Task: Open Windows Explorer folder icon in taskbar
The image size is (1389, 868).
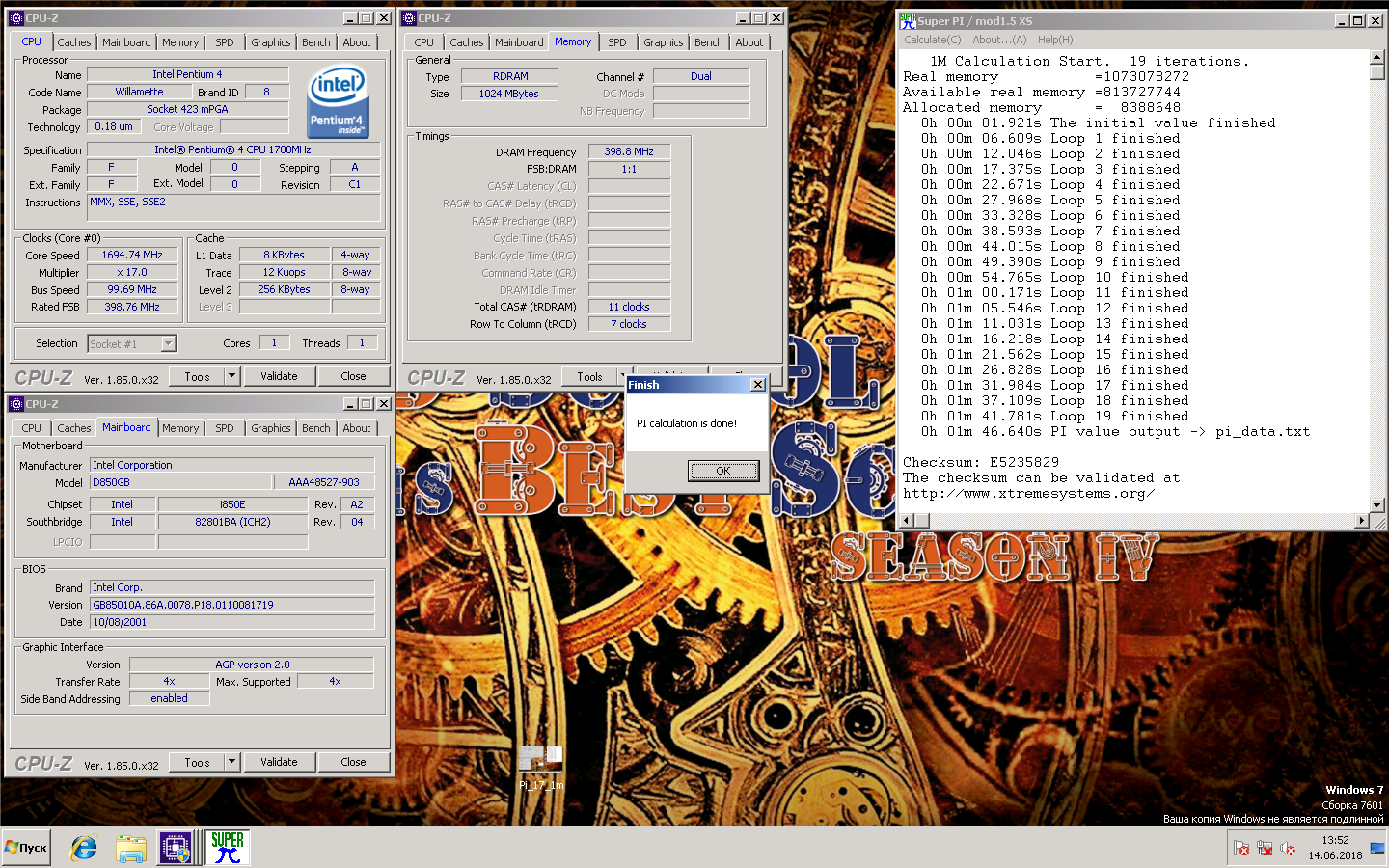Action: tap(130, 848)
